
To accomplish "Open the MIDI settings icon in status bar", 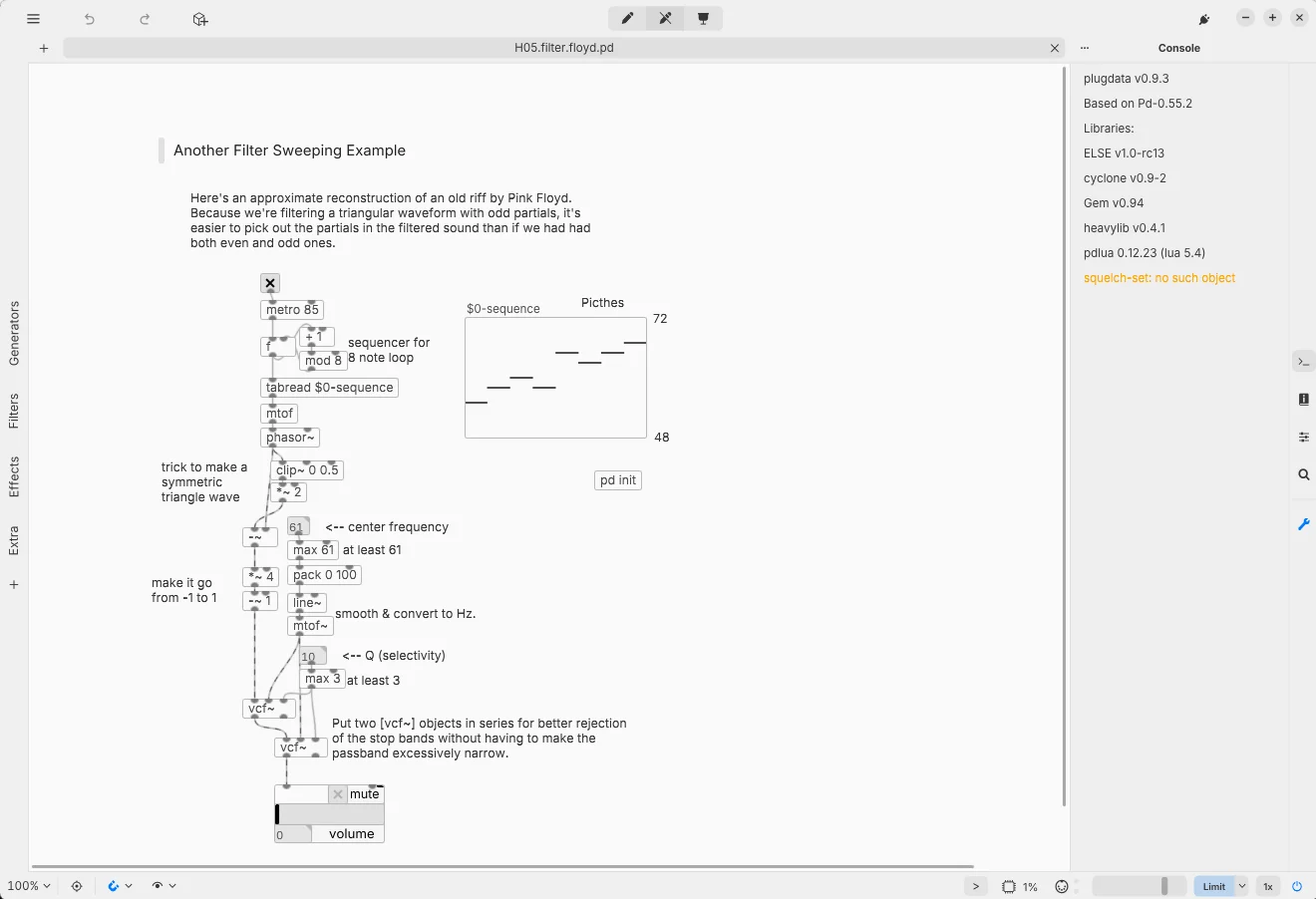I will coord(1062,886).
